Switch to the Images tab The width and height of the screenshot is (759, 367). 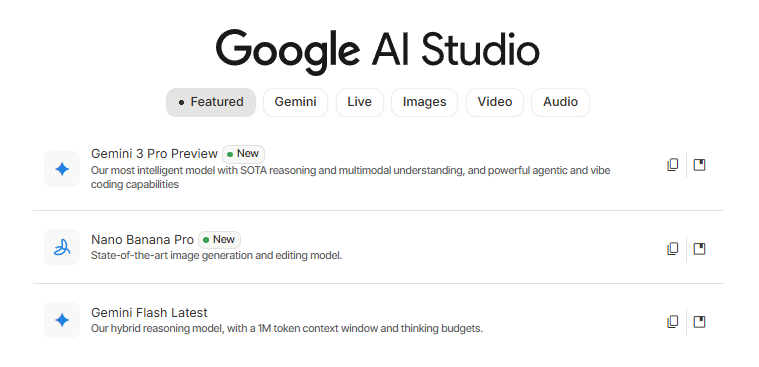(425, 102)
